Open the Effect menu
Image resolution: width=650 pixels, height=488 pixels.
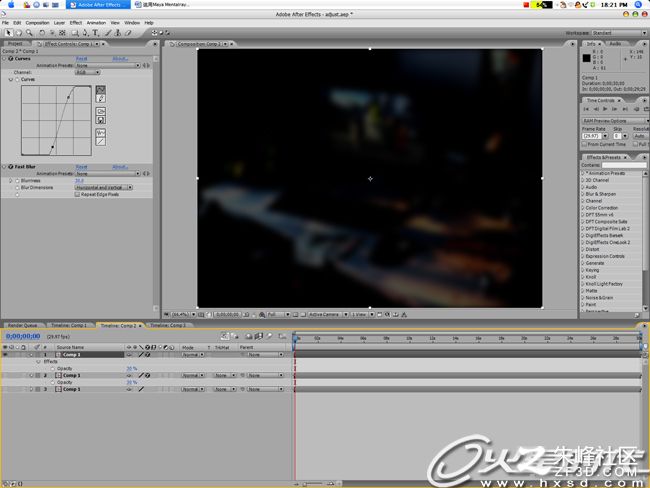point(76,23)
